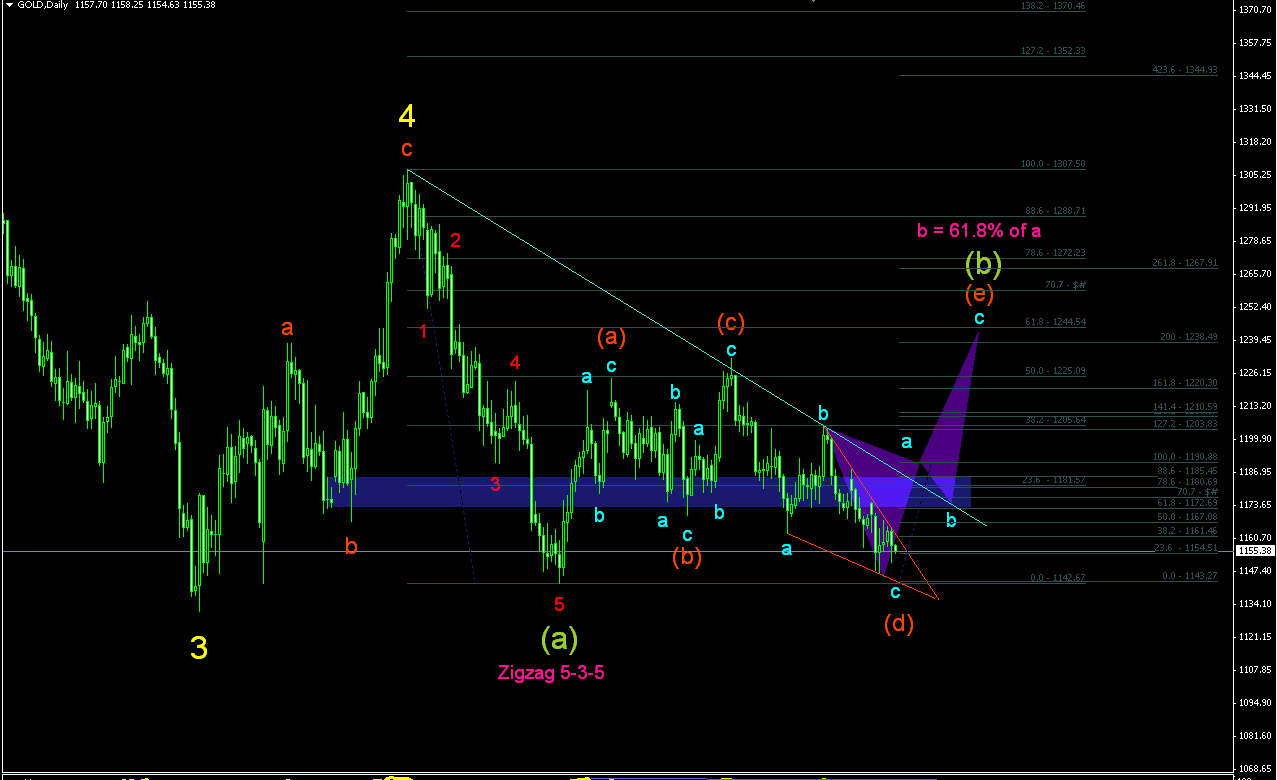This screenshot has width=1277, height=780.
Task: Click Fibonacci label "100.0 - 1307.50"
Action: click(x=1052, y=164)
